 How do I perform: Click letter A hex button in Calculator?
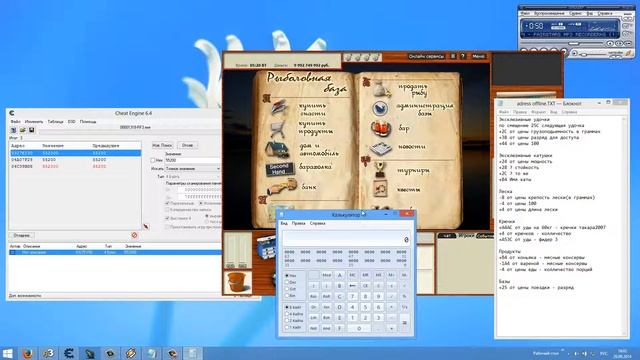[339, 276]
